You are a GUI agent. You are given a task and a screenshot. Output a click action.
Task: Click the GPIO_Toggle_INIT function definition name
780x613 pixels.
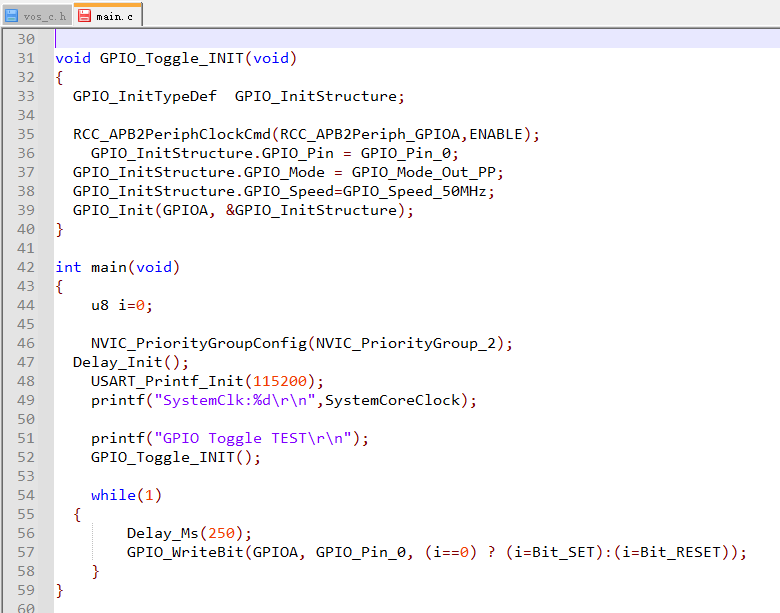coord(172,59)
